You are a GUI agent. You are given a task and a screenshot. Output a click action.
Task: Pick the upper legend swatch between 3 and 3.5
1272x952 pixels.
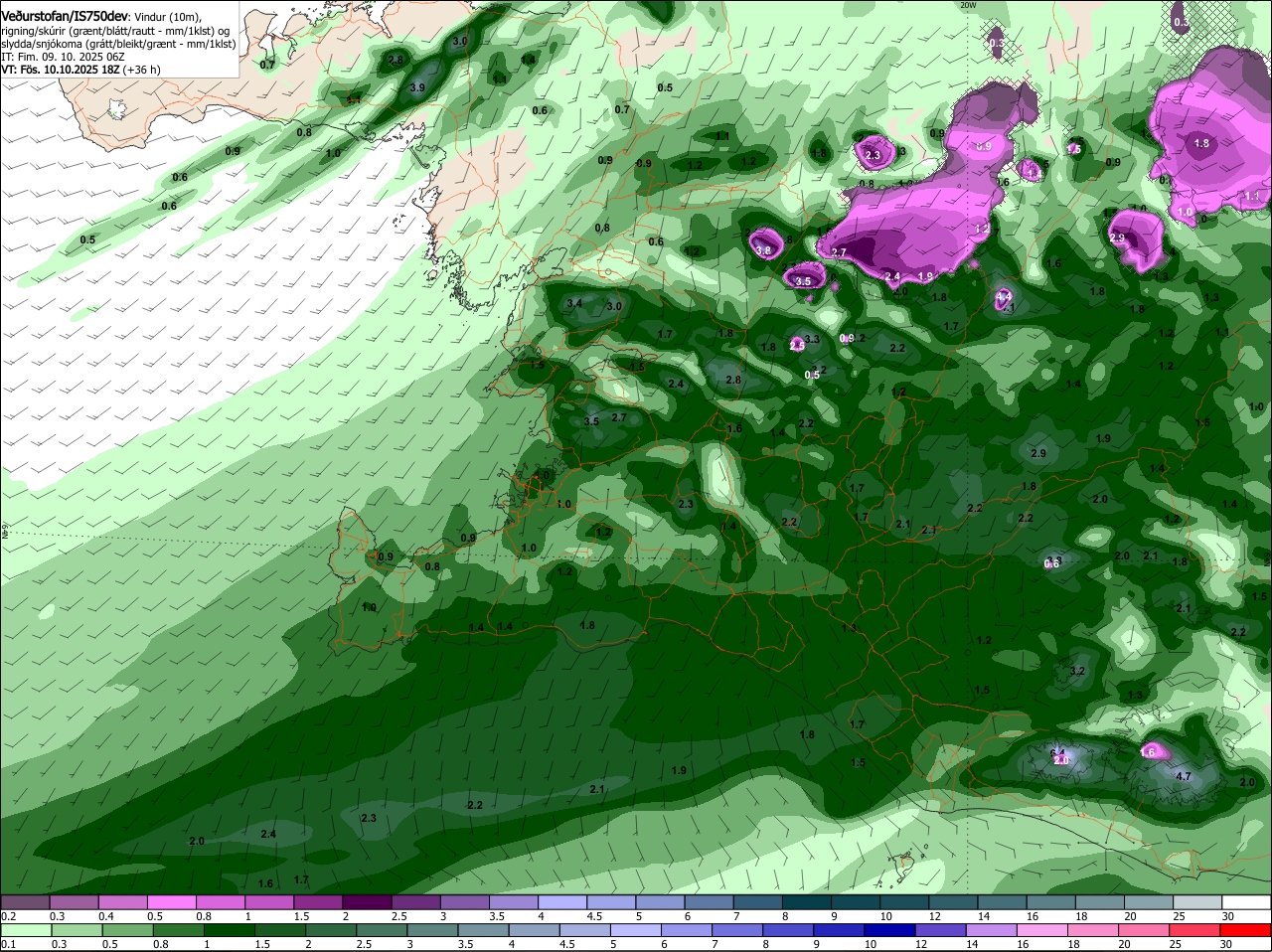pos(465,901)
